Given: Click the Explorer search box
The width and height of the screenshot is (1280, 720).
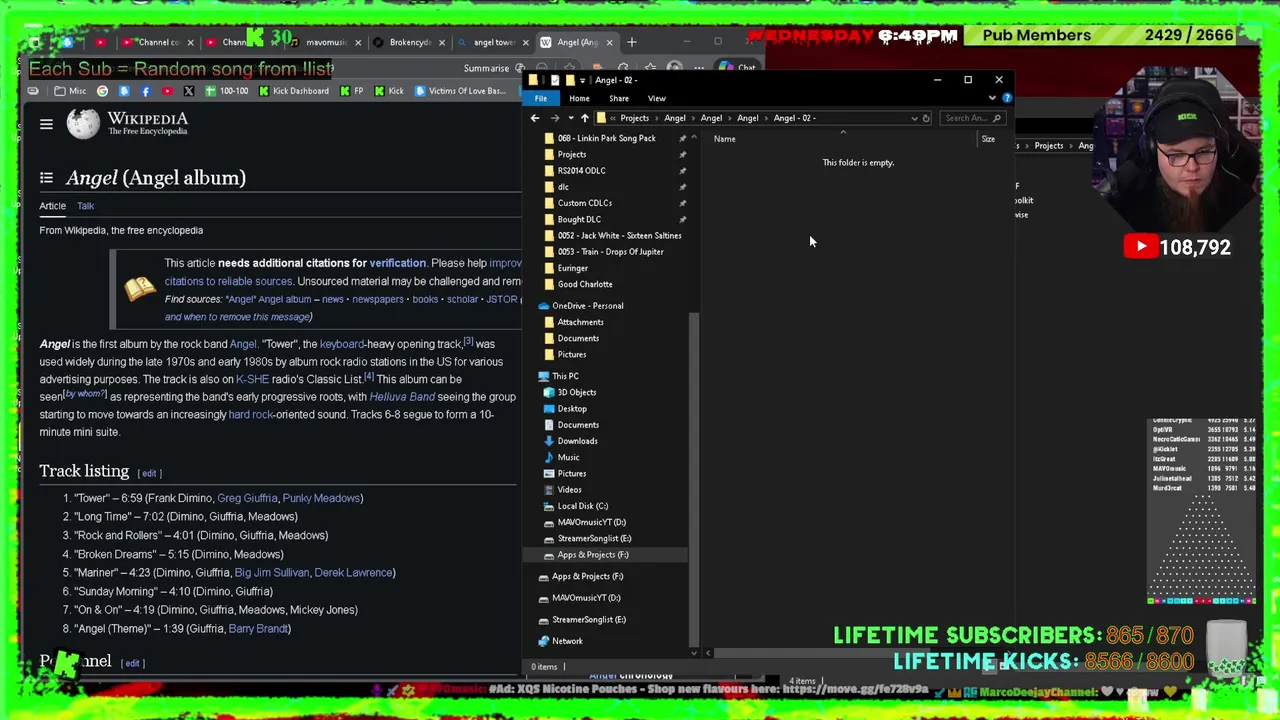Looking at the screenshot, I should tap(970, 118).
